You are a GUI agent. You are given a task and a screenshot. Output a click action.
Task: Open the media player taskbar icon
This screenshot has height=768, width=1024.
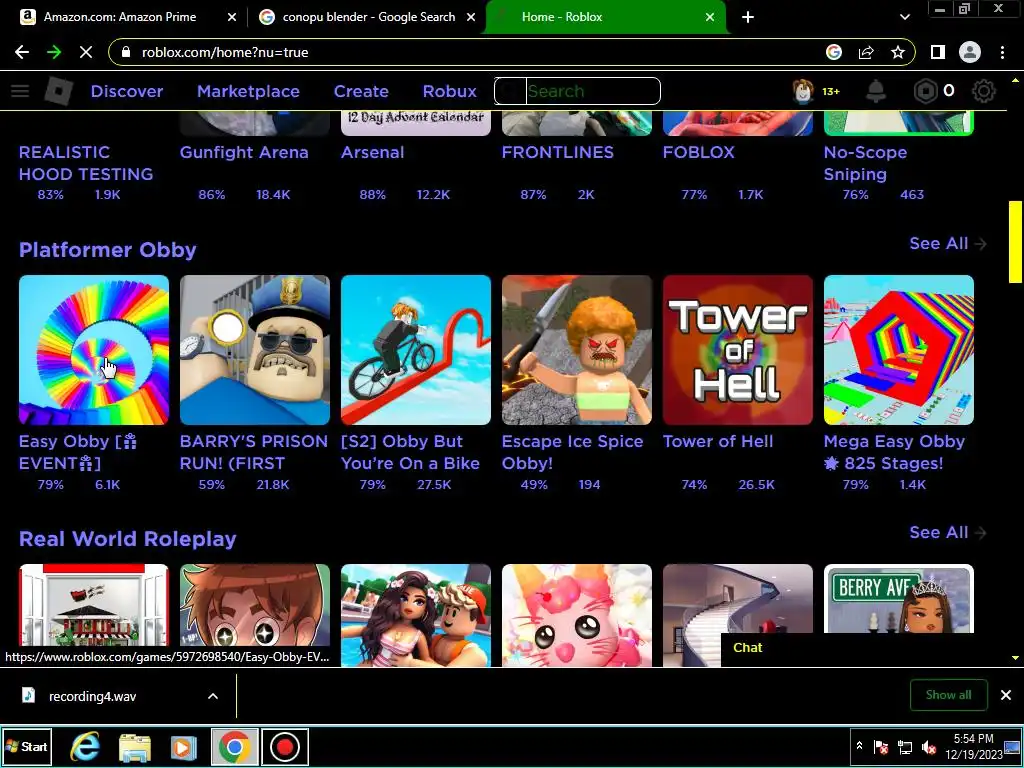(x=184, y=746)
